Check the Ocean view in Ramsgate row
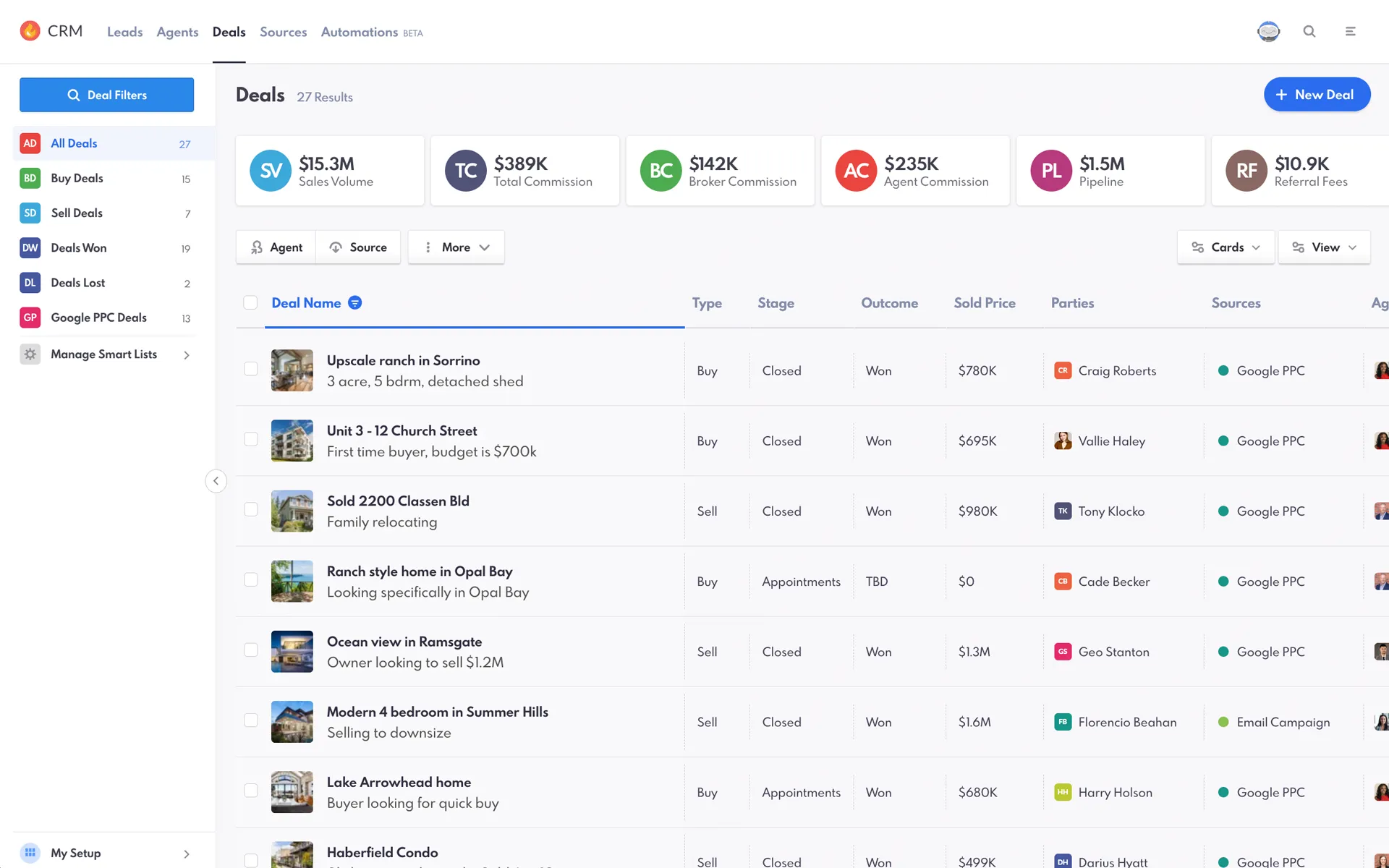 click(251, 650)
